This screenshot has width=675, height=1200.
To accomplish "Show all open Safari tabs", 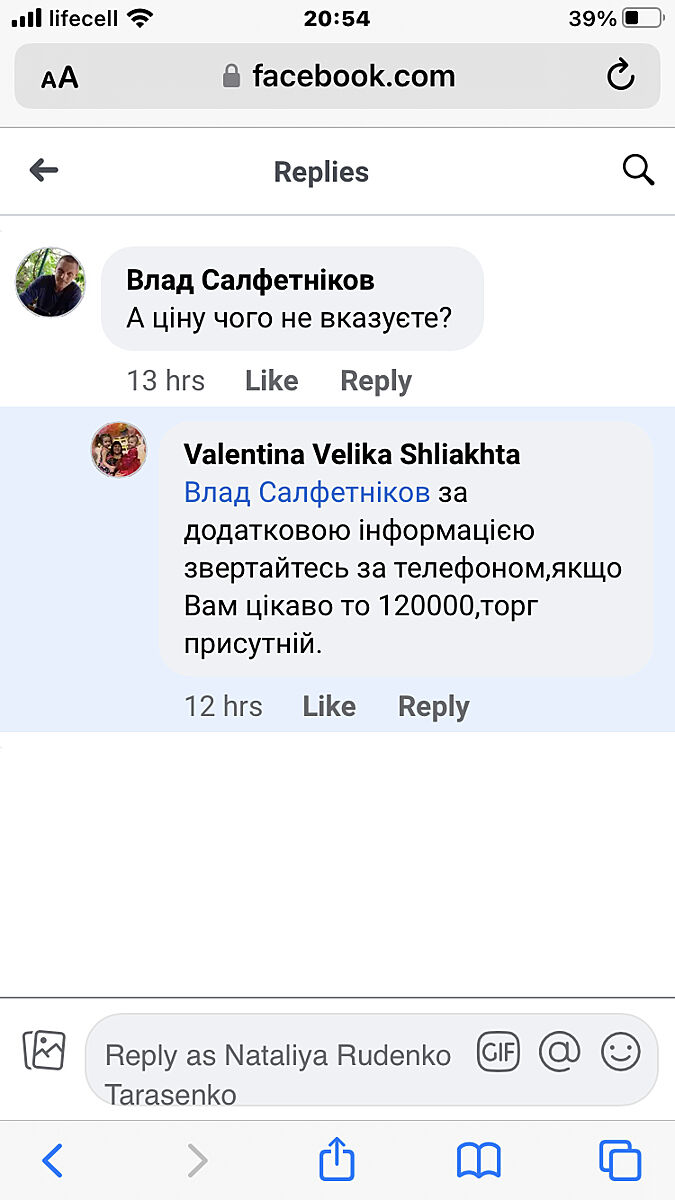I will click(620, 1160).
